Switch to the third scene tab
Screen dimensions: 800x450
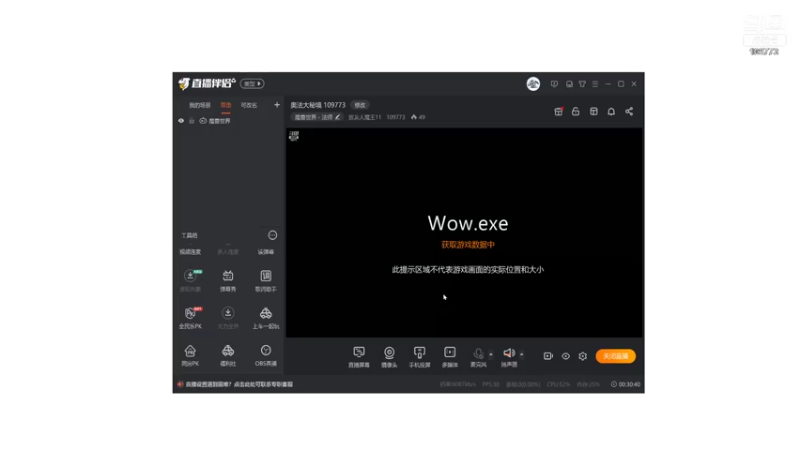point(249,105)
